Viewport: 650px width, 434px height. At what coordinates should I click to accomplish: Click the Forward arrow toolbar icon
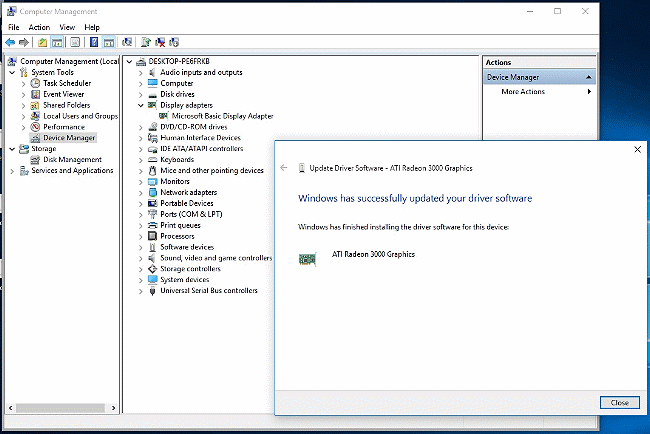click(x=24, y=42)
